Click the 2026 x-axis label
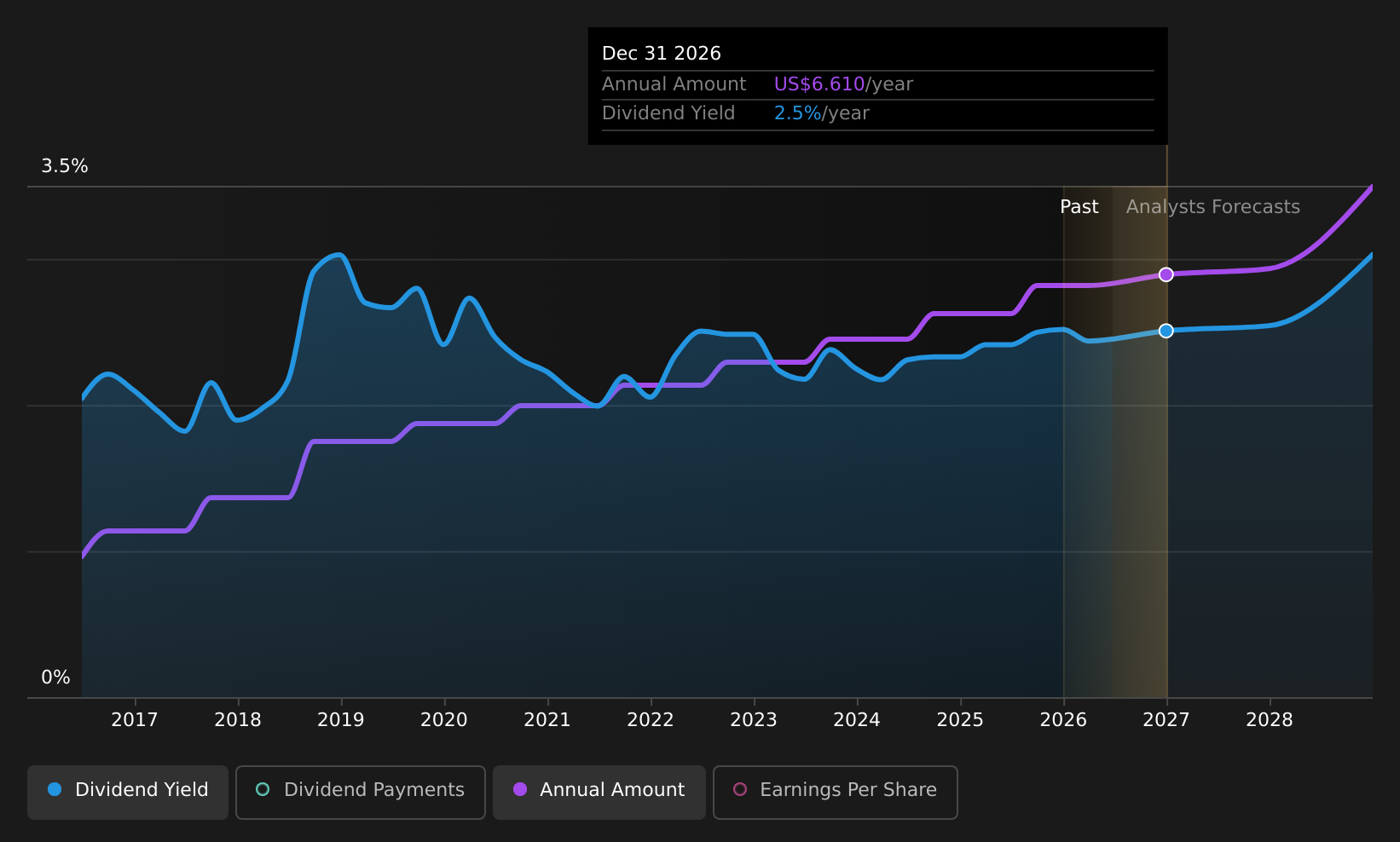The image size is (1400, 842). click(x=1063, y=720)
